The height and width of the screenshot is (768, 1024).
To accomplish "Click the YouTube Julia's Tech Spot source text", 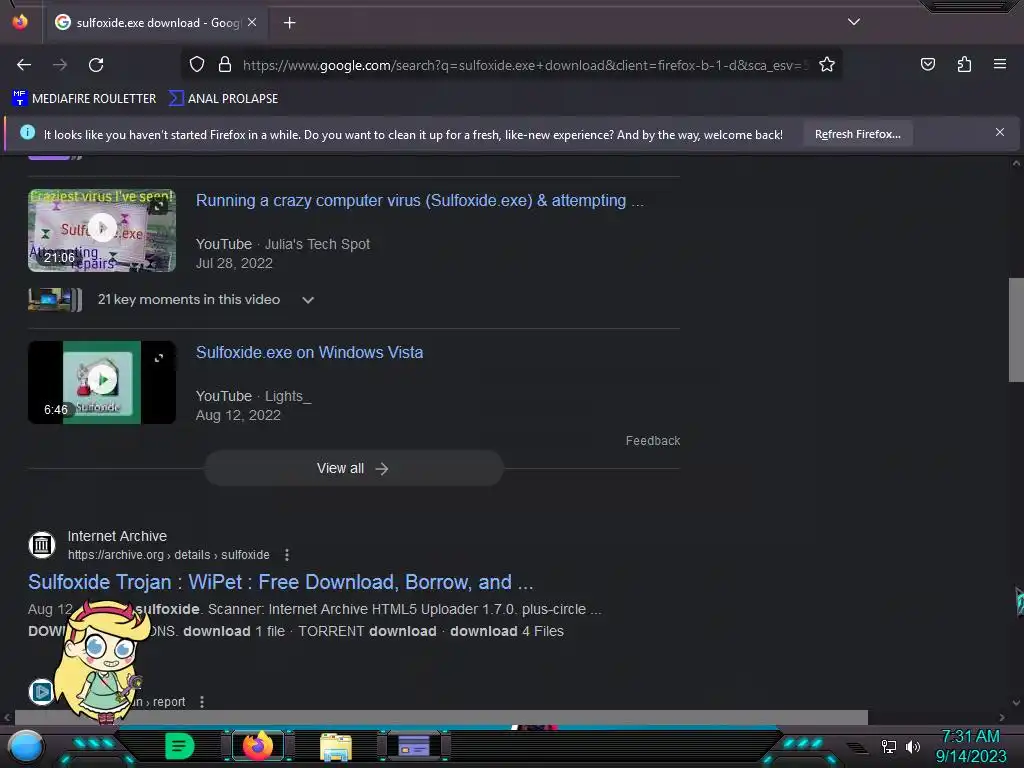I will [x=283, y=244].
